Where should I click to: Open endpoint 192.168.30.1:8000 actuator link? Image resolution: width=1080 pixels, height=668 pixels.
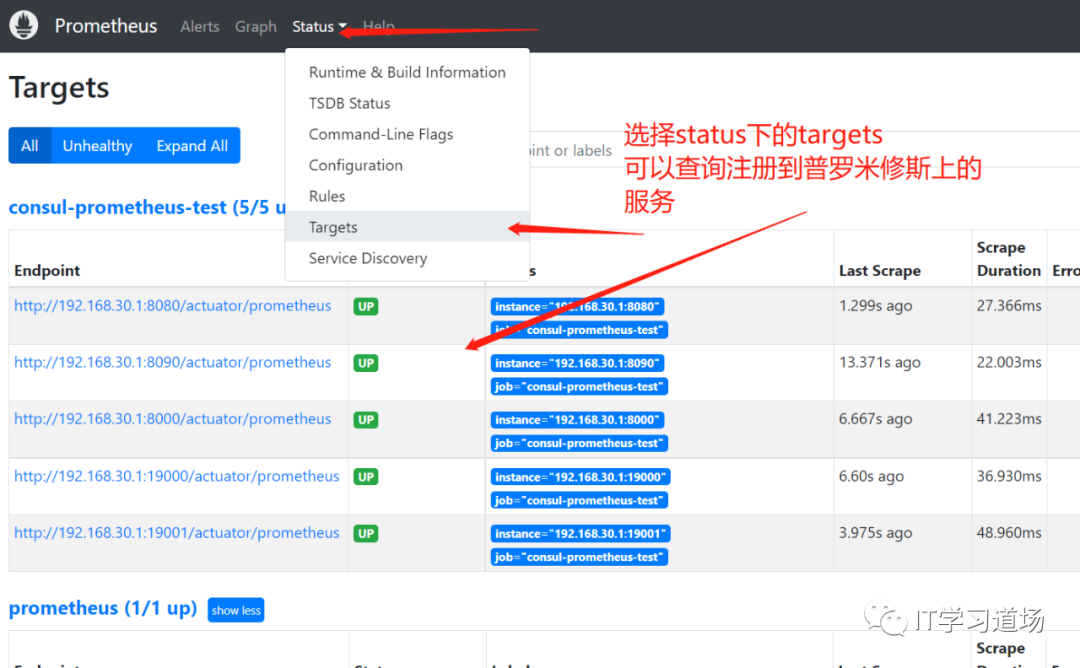[172, 419]
